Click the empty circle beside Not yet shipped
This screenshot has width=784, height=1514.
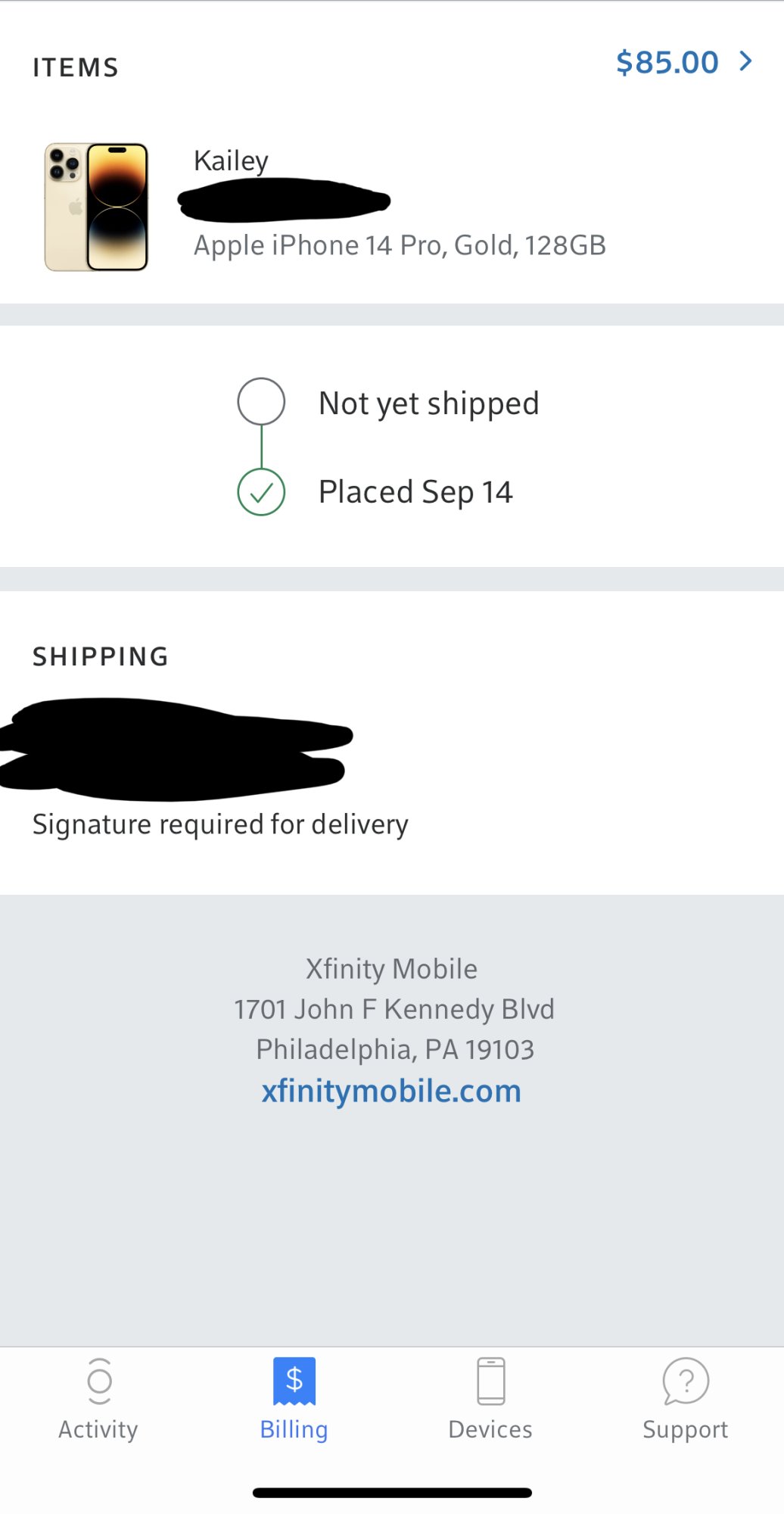(x=261, y=401)
